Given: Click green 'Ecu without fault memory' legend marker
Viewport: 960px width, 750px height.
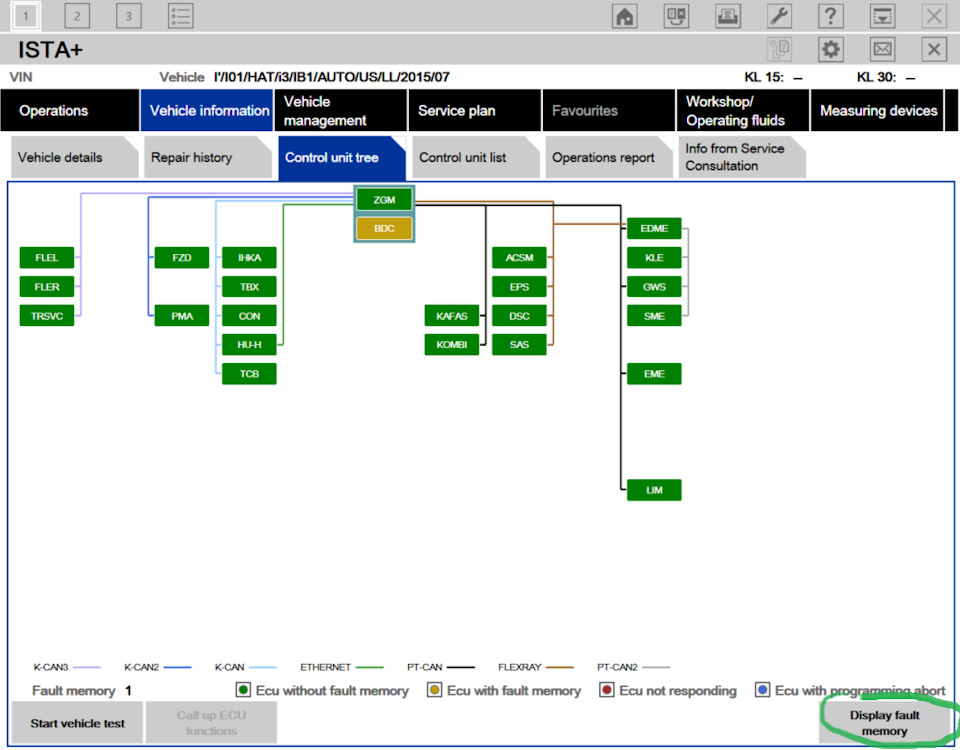Looking at the screenshot, I should click(243, 690).
